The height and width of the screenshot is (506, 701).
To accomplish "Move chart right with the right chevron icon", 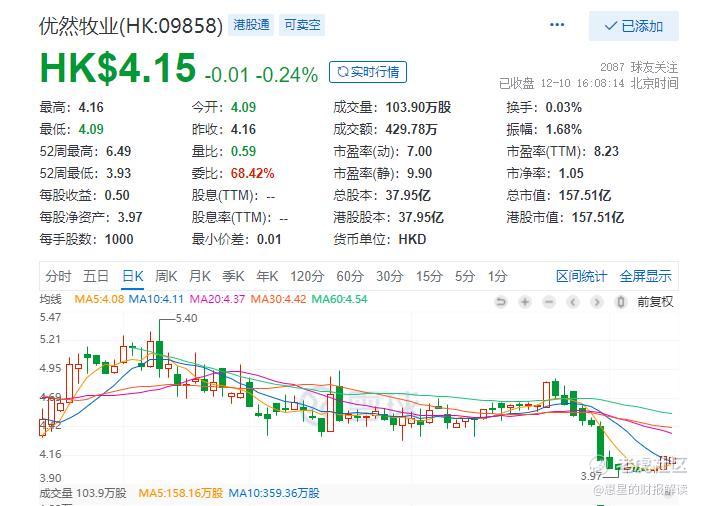I will [596, 302].
